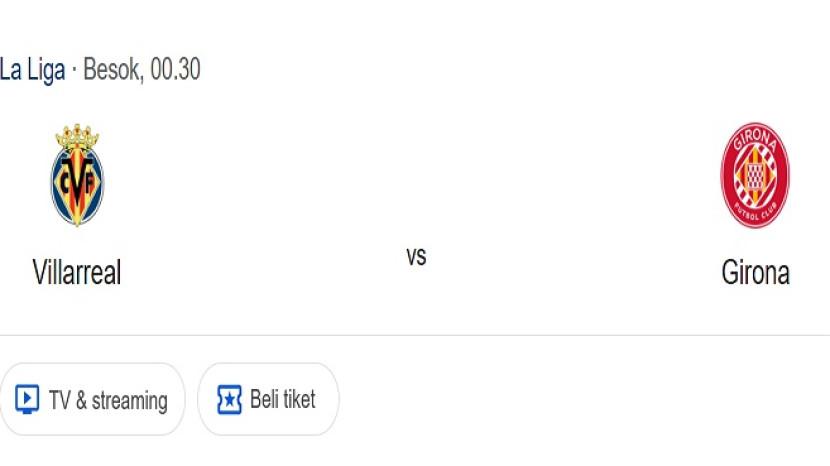Click the Girona club crest
The width and height of the screenshot is (830, 466).
(x=755, y=177)
